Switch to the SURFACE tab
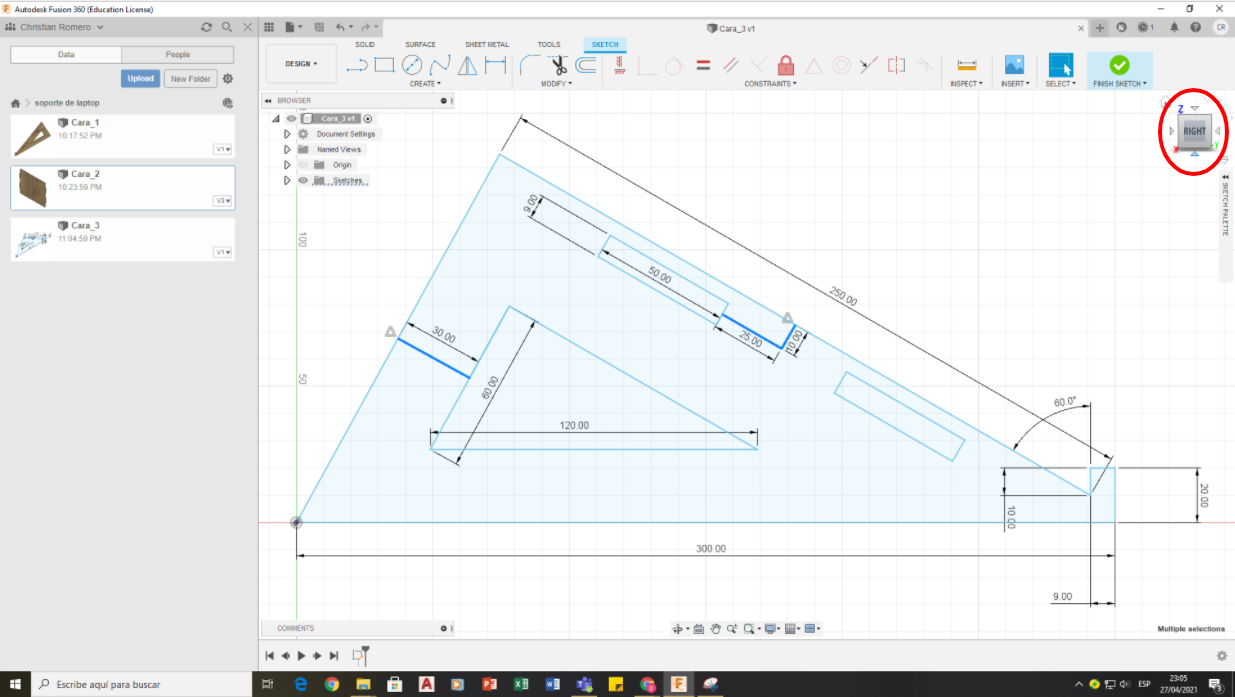This screenshot has width=1235, height=697. click(x=420, y=44)
